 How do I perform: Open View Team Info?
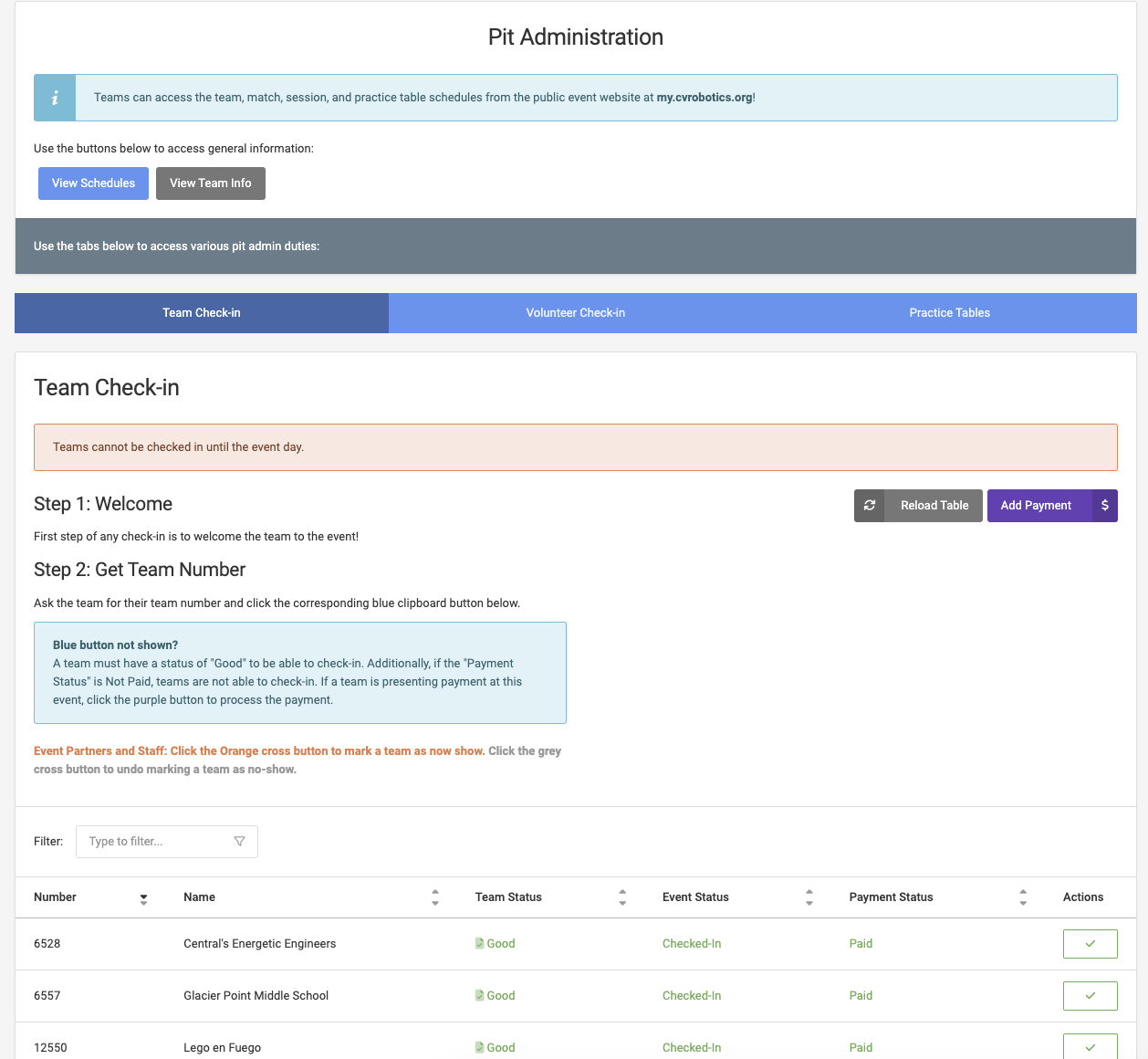(x=211, y=183)
